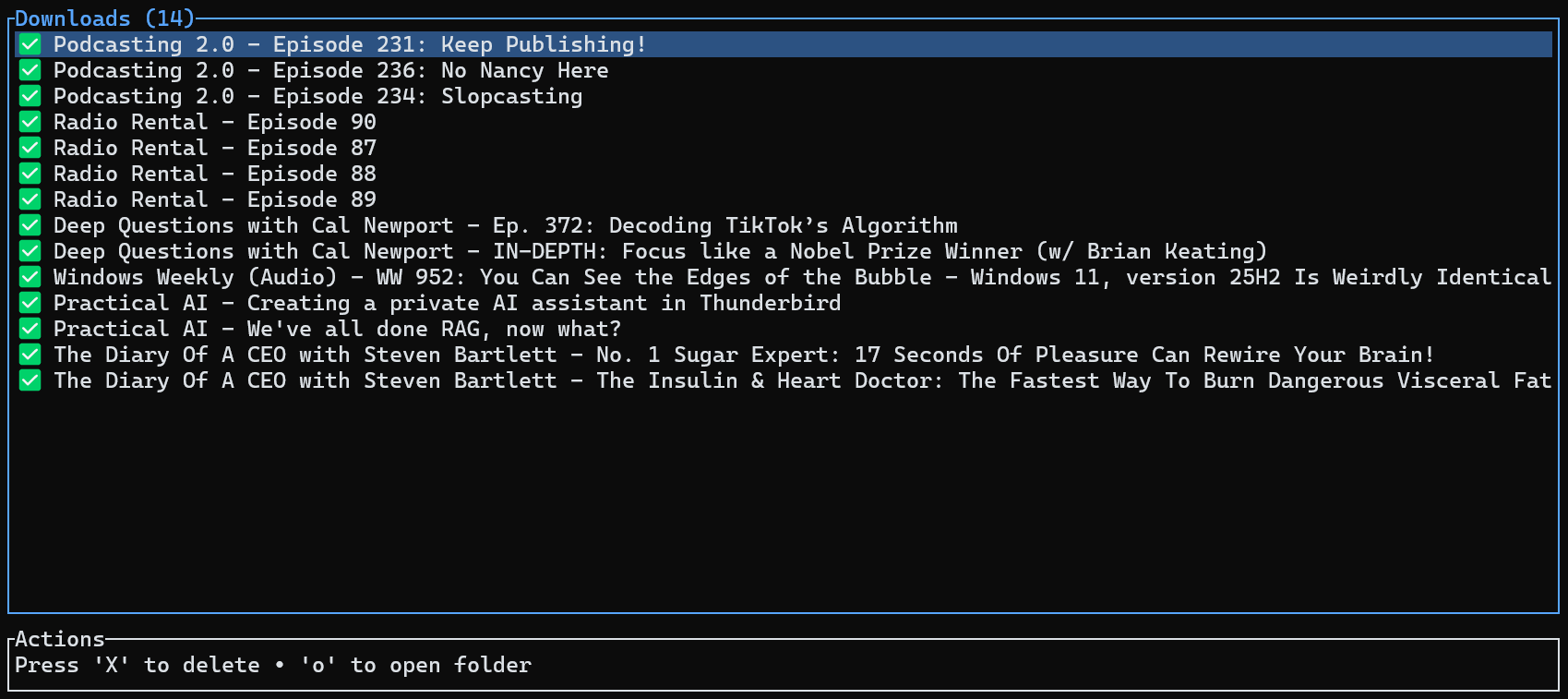This screenshot has height=699, width=1568.
Task: Click the checkmark icon for Radio Rental Episode 90
Action: click(30, 122)
